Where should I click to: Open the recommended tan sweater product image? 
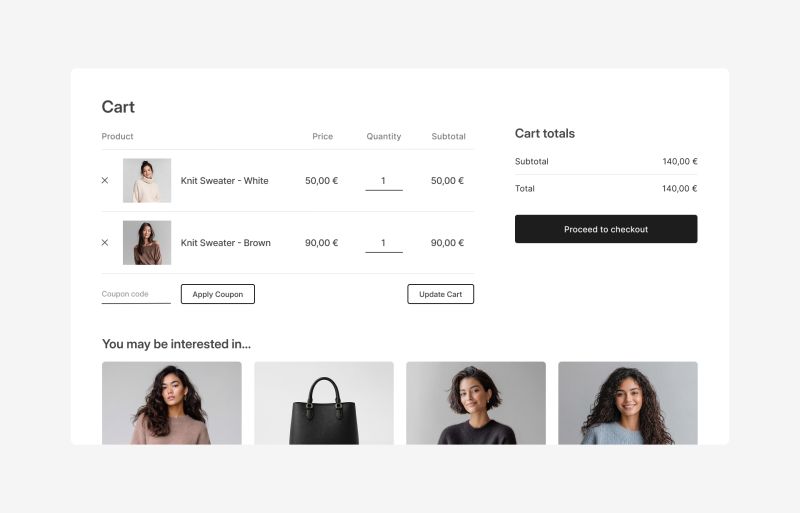pyautogui.click(x=172, y=403)
